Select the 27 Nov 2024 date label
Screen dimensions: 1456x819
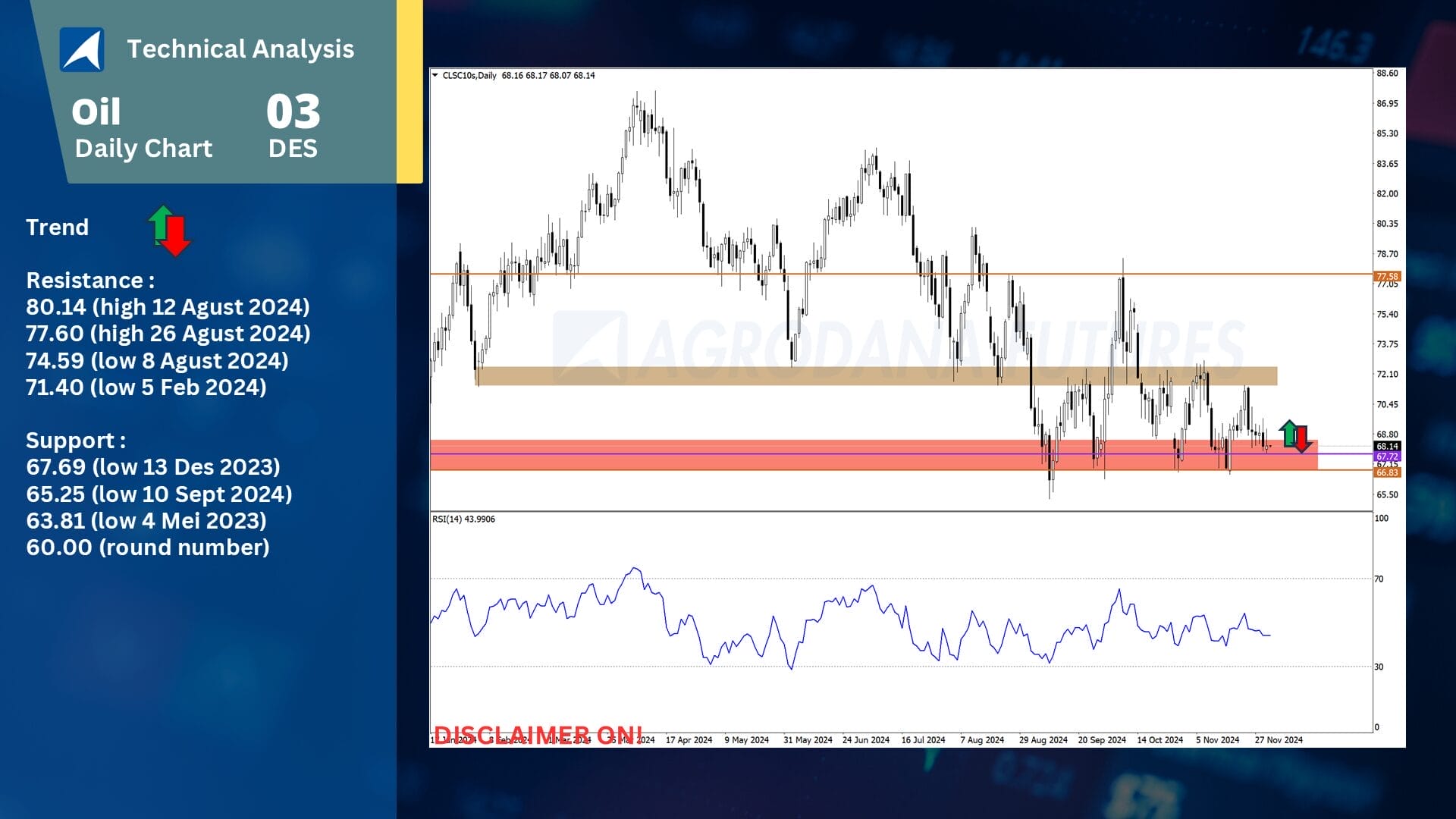click(x=1279, y=739)
